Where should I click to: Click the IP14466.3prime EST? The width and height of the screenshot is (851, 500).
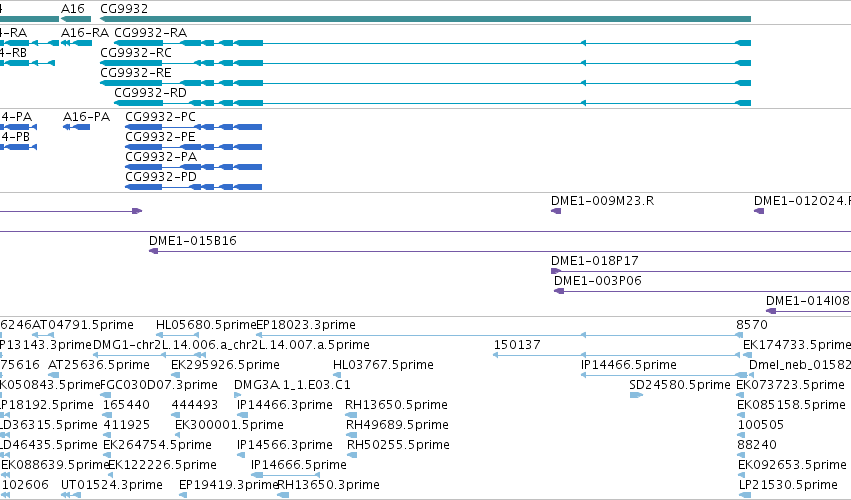click(243, 415)
